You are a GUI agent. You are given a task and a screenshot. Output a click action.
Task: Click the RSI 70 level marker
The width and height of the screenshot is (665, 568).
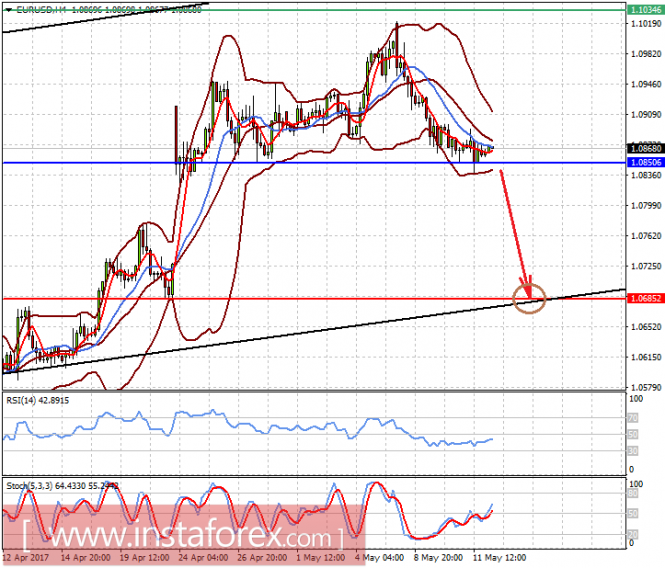[633, 418]
